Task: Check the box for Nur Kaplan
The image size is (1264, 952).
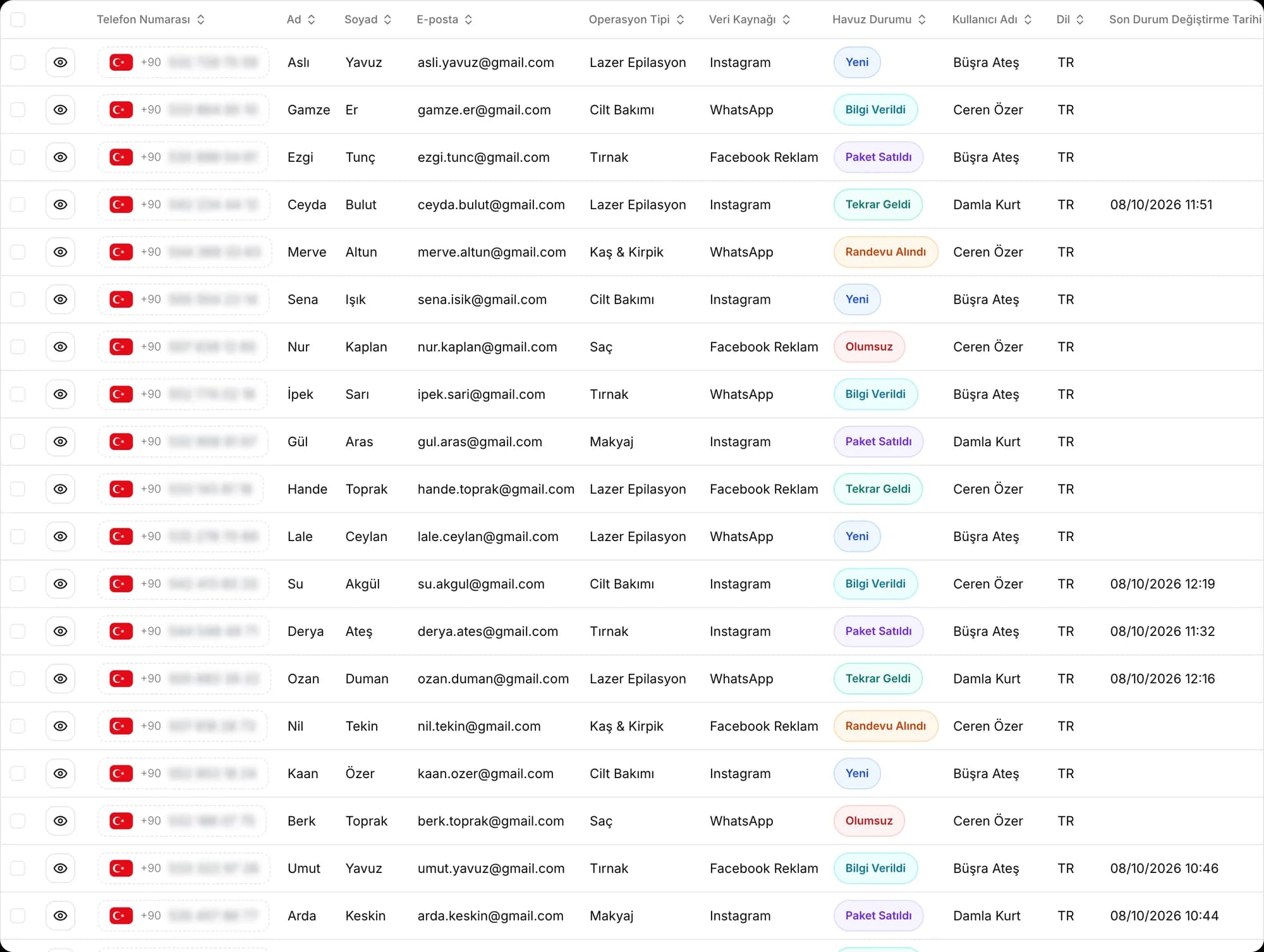Action: (x=18, y=347)
